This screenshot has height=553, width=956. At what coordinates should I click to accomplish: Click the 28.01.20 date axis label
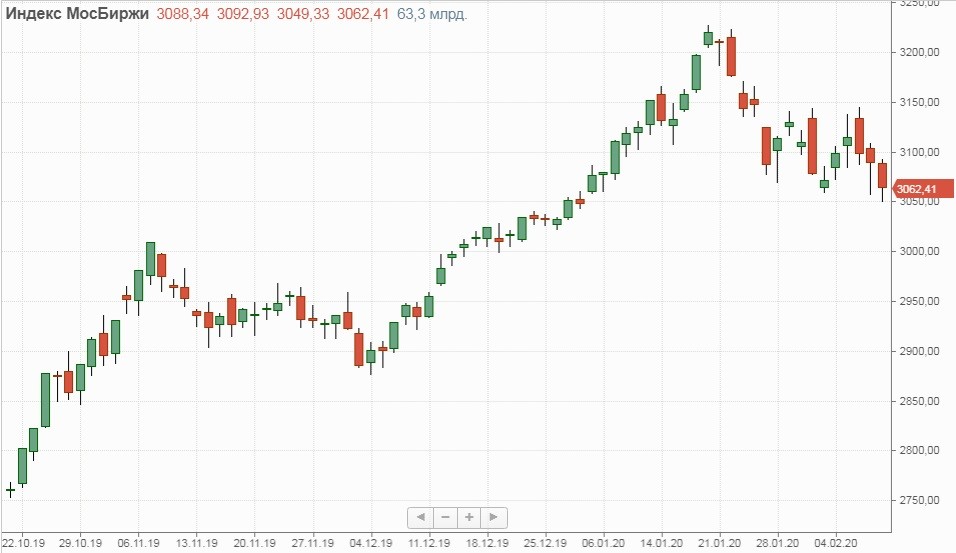(778, 543)
